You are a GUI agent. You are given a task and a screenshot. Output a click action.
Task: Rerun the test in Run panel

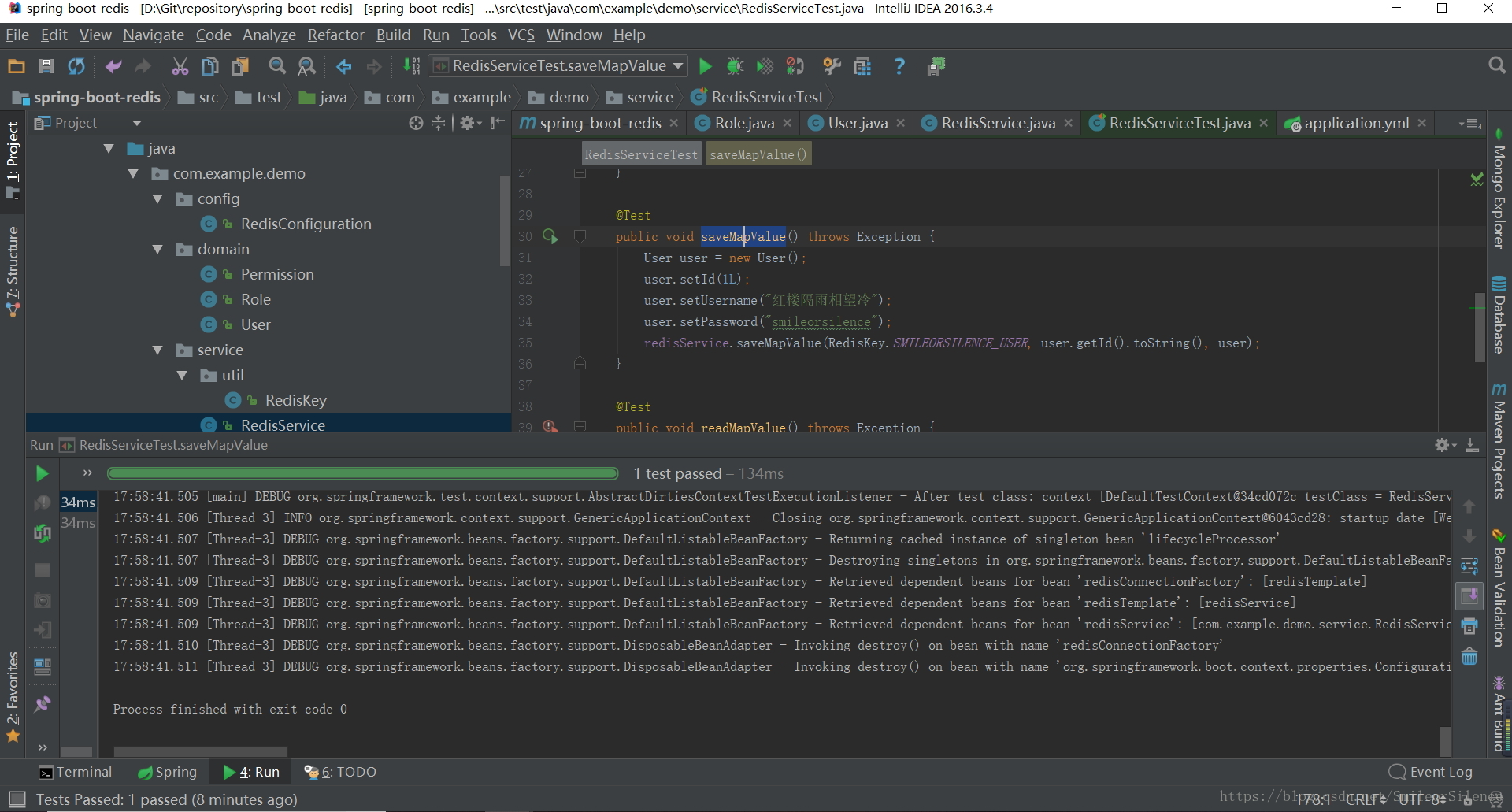click(x=43, y=473)
